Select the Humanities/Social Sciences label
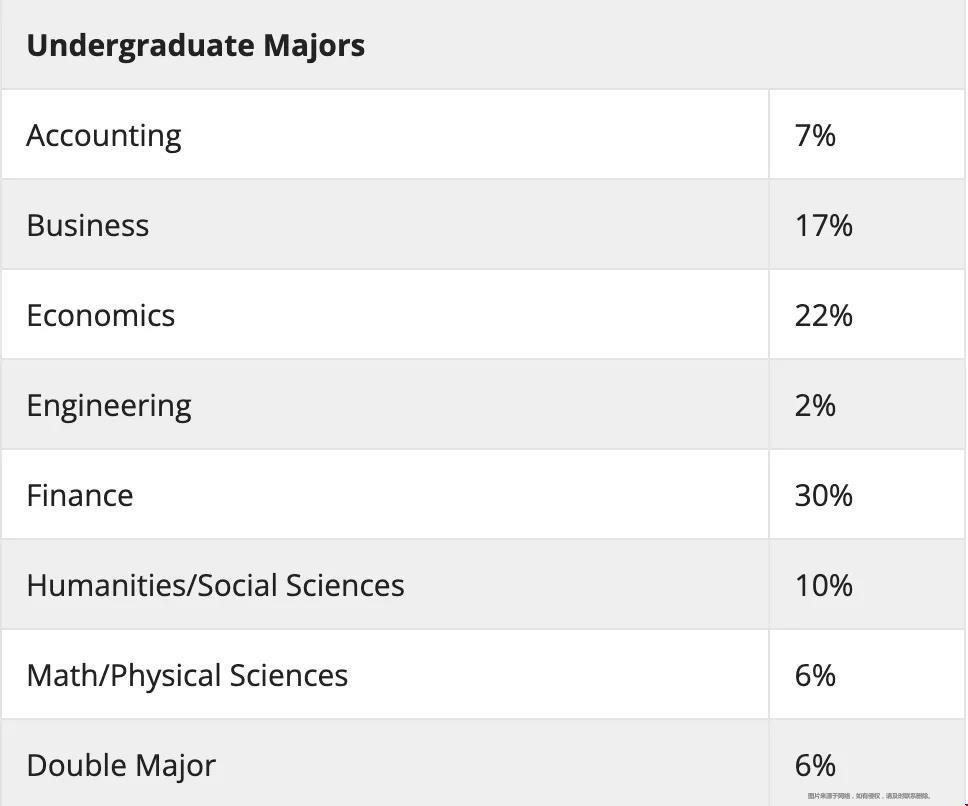This screenshot has height=806, width=968. [215, 585]
